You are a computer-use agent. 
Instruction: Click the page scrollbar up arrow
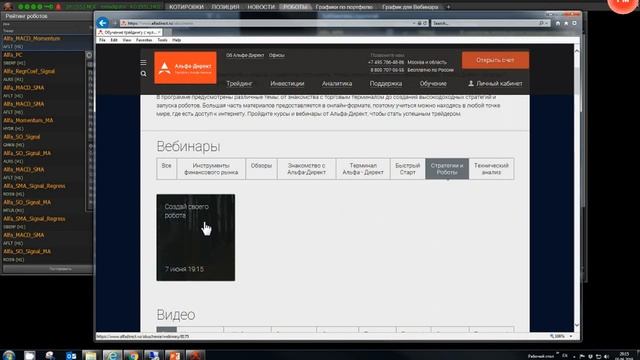point(577,51)
